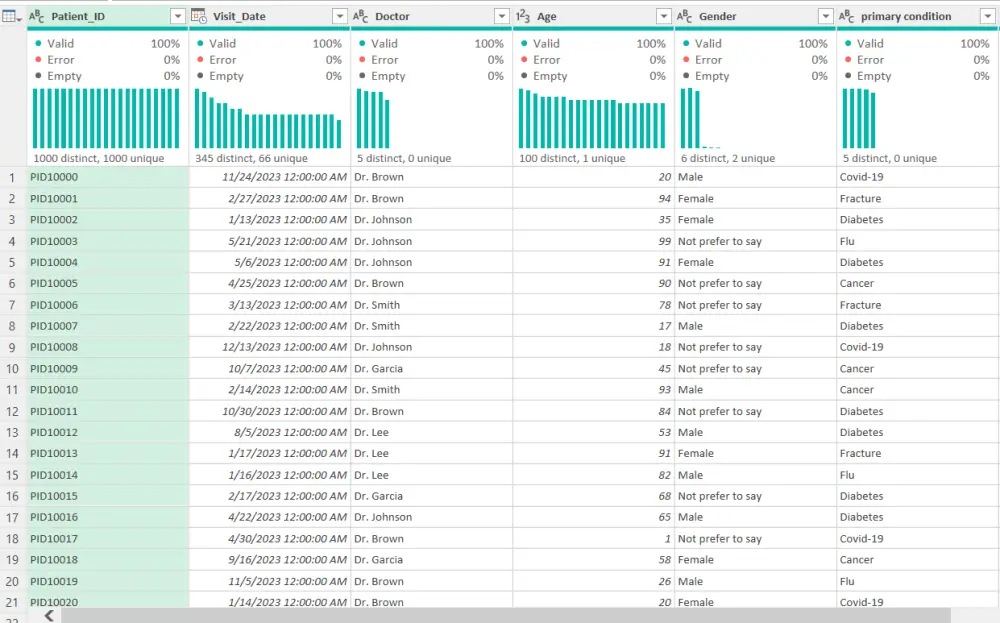Click the horizontal scrollbar track at bottom
This screenshot has width=1000, height=623.
(x=505, y=615)
